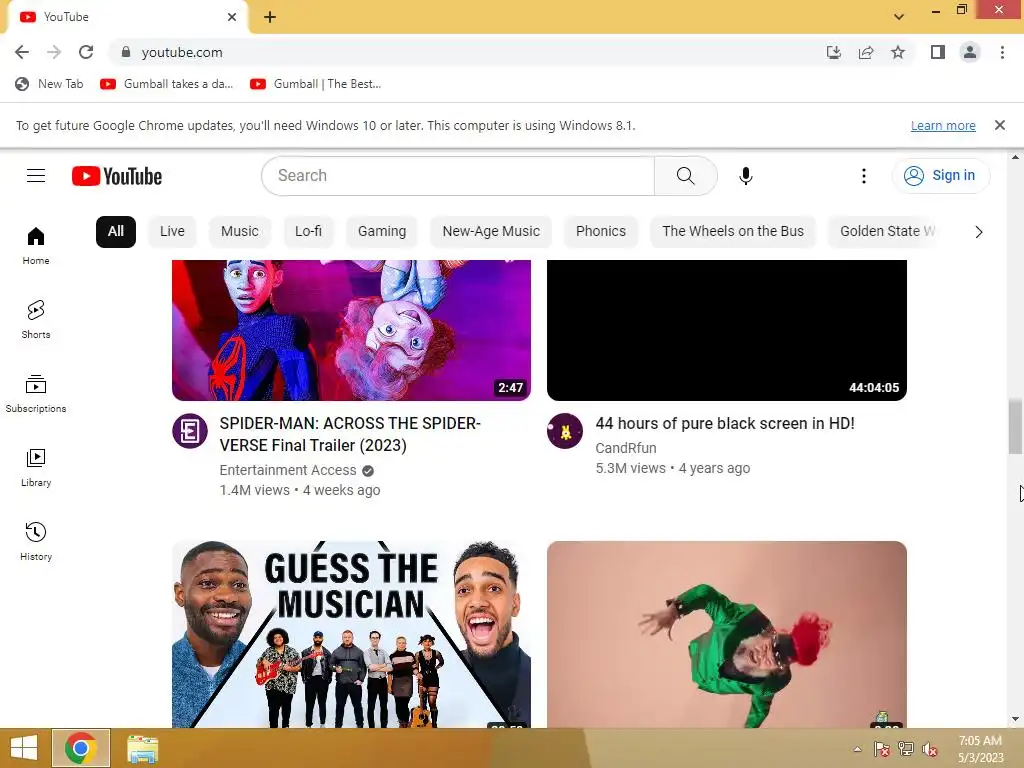Open the tab search dropdown chevron

coord(899,17)
